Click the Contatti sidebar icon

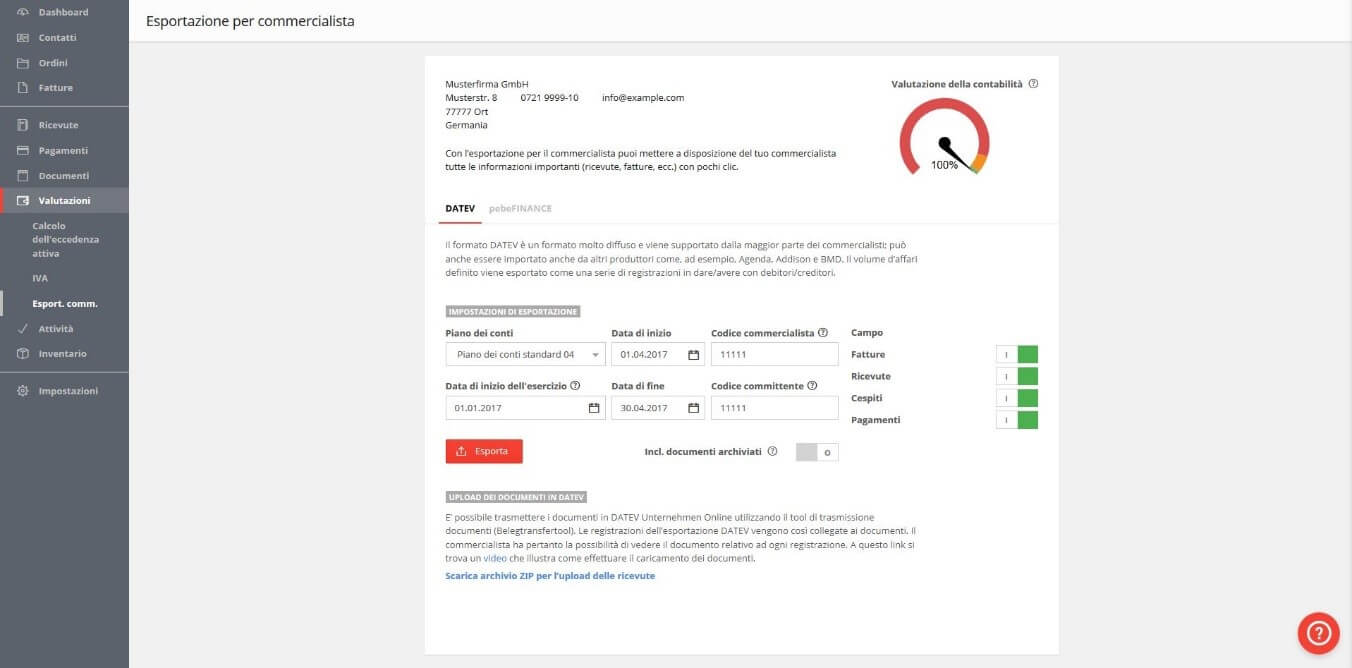(x=23, y=38)
